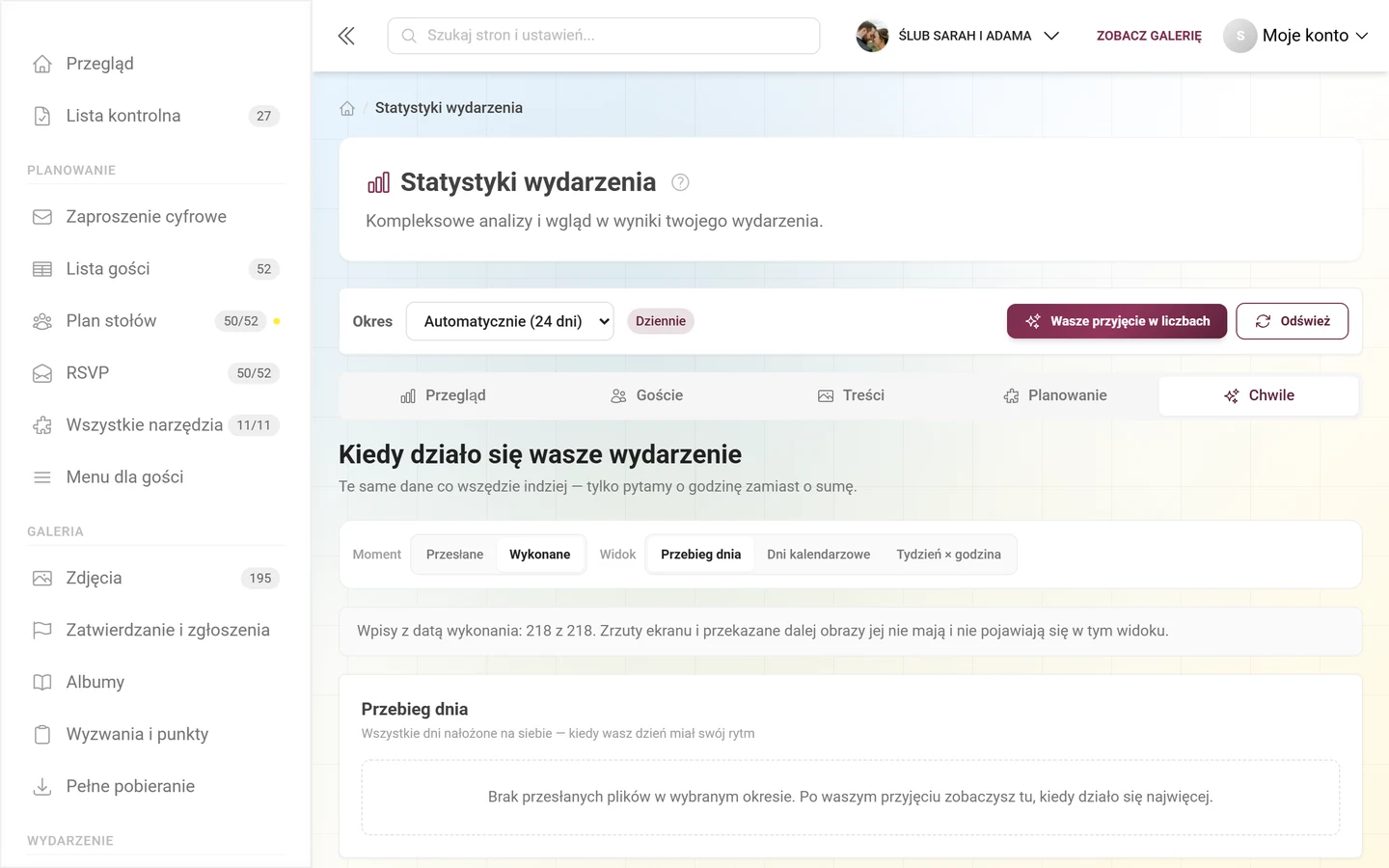
Task: Click Wasze przyjęcie w liczbach button
Action: 1117,321
